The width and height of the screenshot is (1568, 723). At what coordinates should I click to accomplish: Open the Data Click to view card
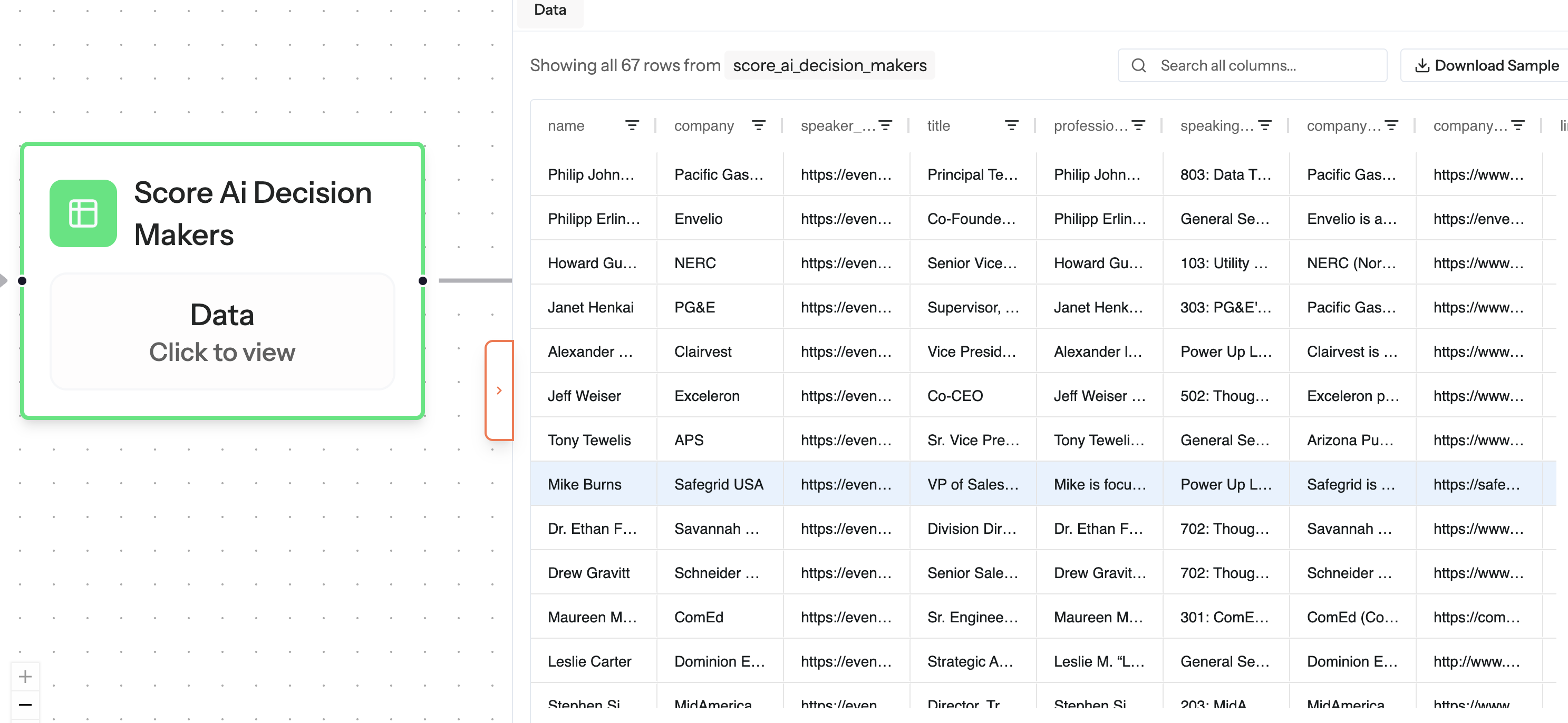222,331
